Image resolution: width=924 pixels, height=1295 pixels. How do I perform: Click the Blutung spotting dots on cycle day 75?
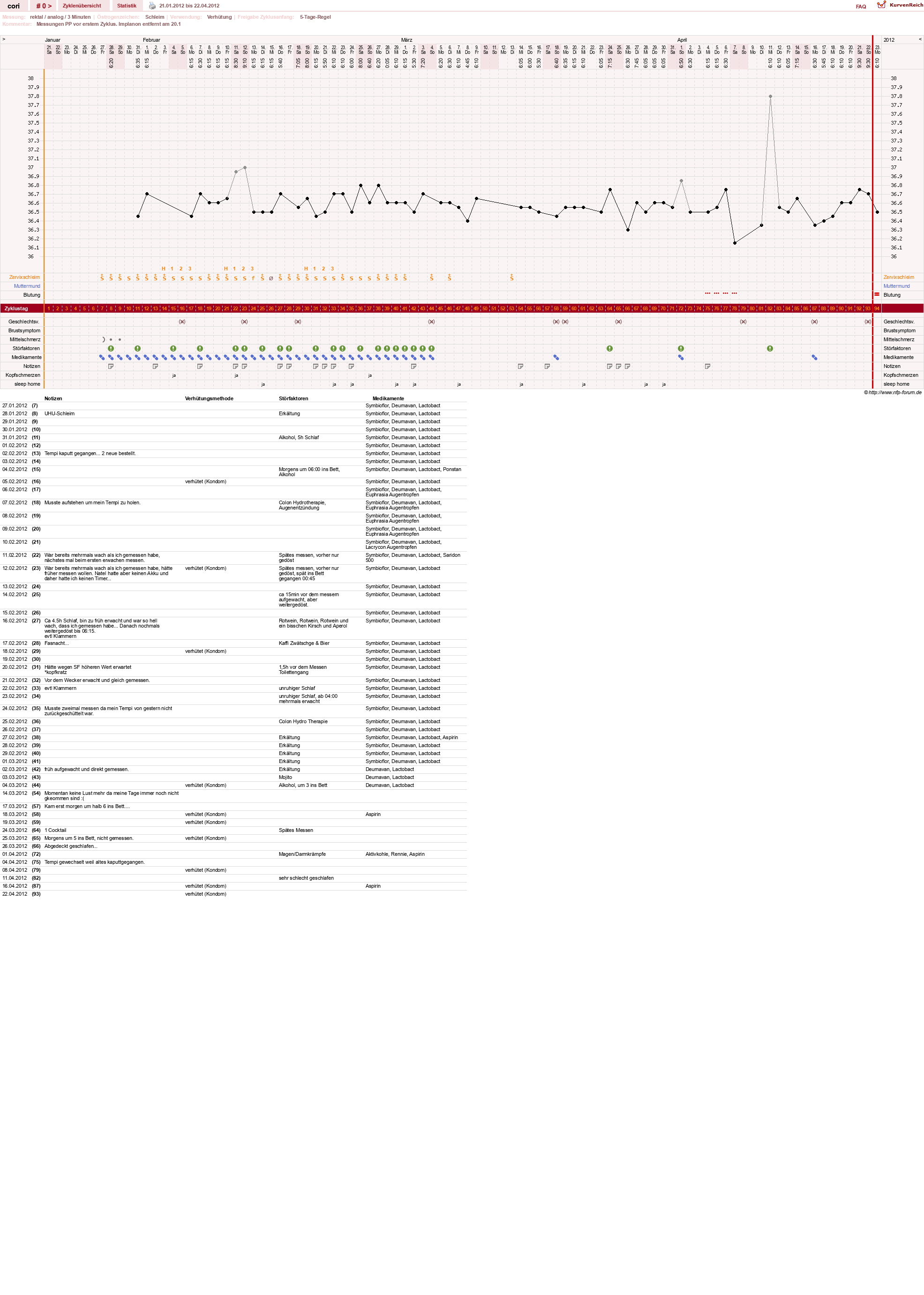707,293
